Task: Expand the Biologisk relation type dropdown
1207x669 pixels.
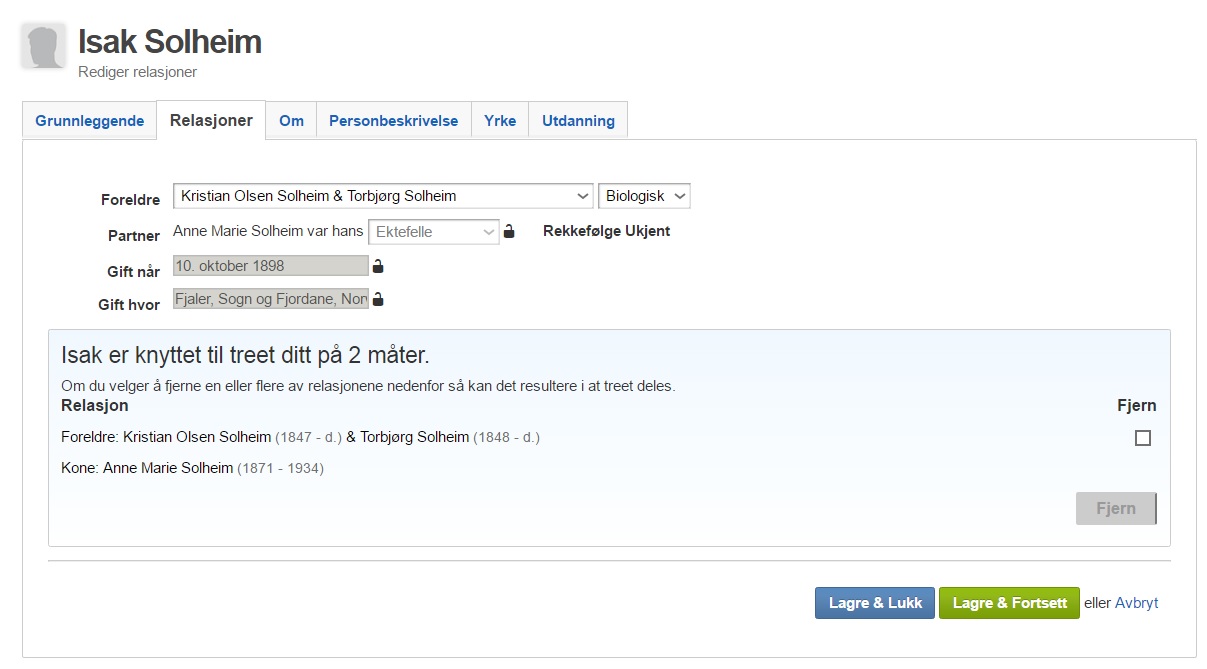Action: (644, 196)
